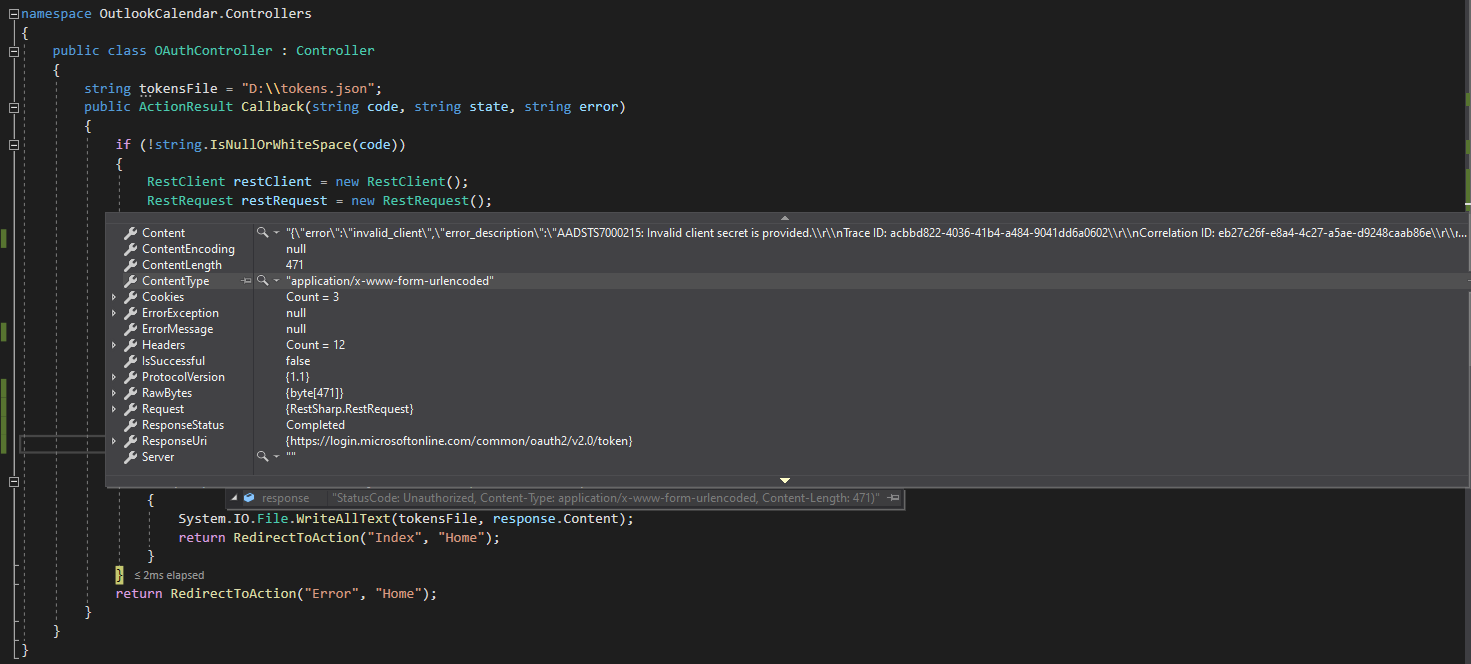Expand the Request property
1471x664 pixels.
click(114, 409)
